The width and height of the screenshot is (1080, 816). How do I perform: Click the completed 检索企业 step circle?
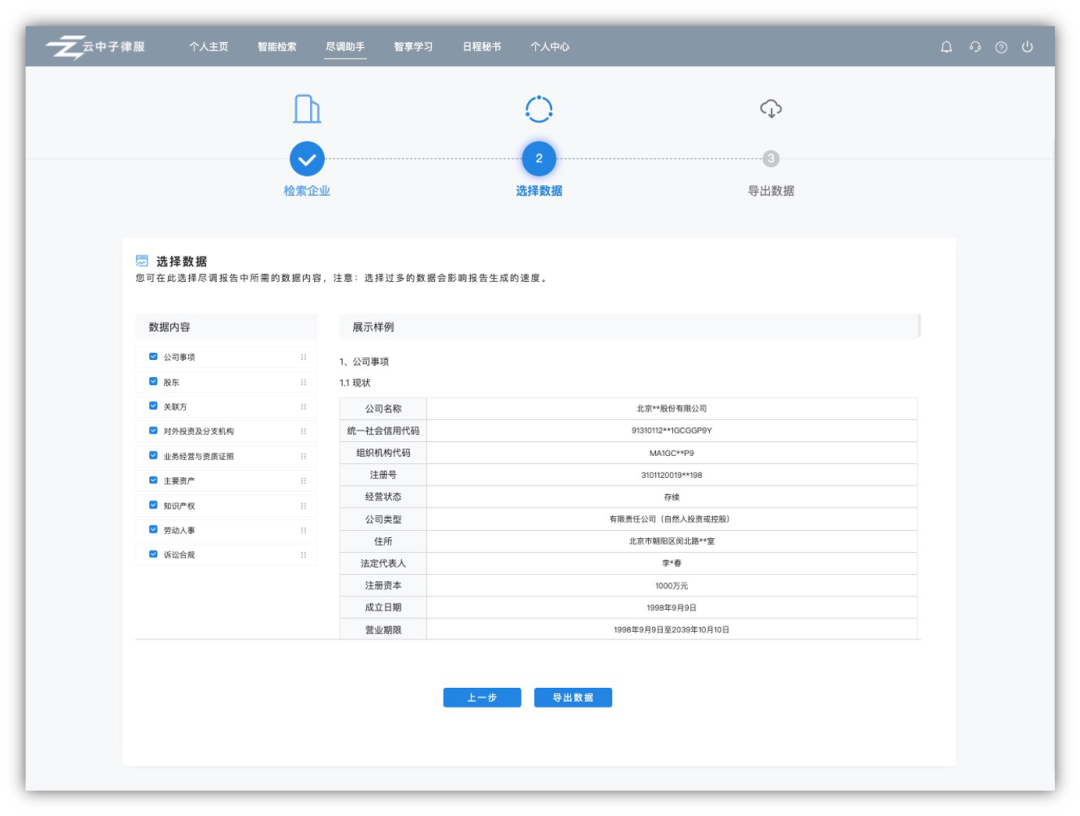coord(307,158)
